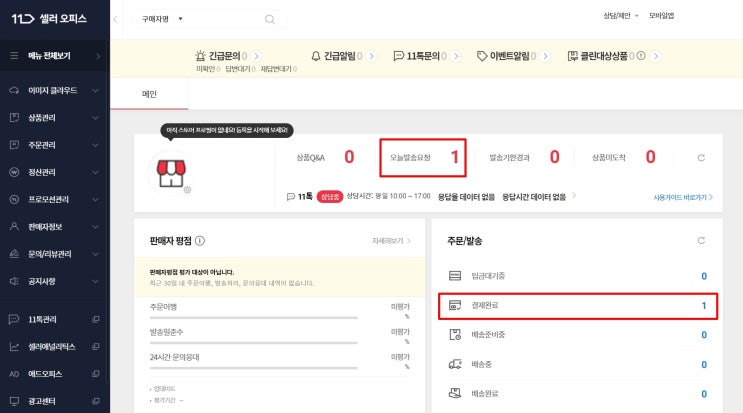Click the 공지사항 megaphone icon
743x413 pixels.
(x=14, y=281)
